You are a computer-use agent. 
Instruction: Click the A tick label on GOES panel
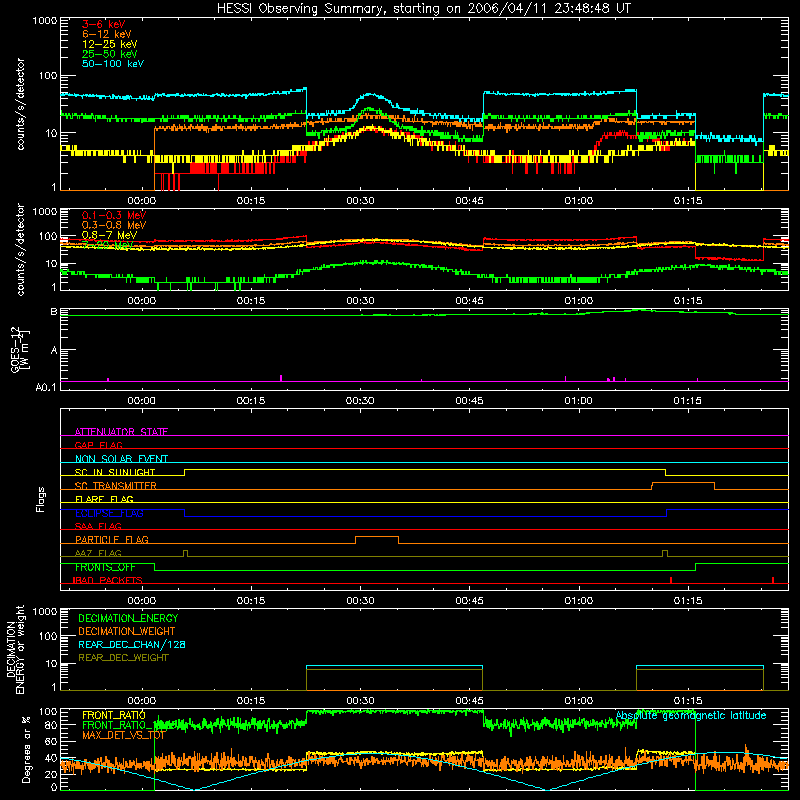pyautogui.click(x=54, y=351)
